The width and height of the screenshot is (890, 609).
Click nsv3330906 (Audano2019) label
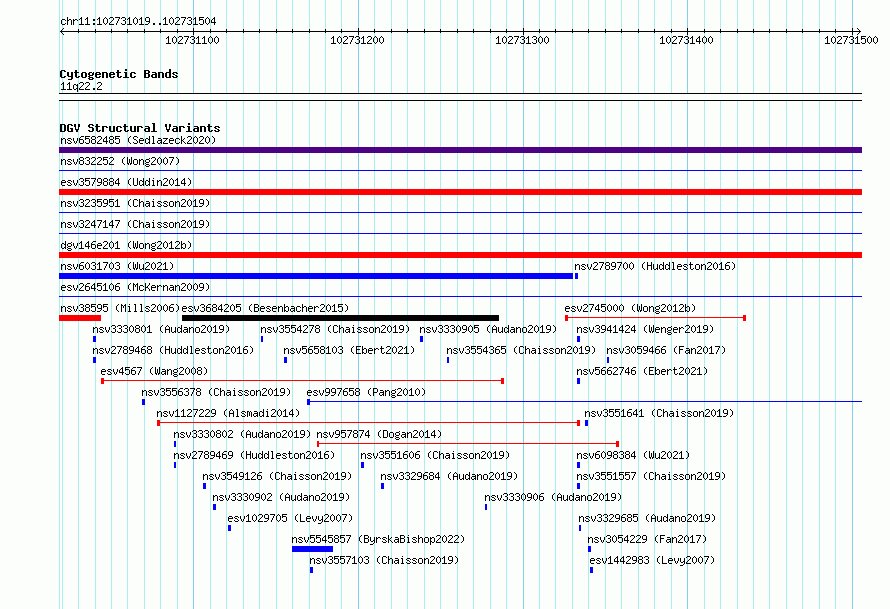[x=553, y=497]
